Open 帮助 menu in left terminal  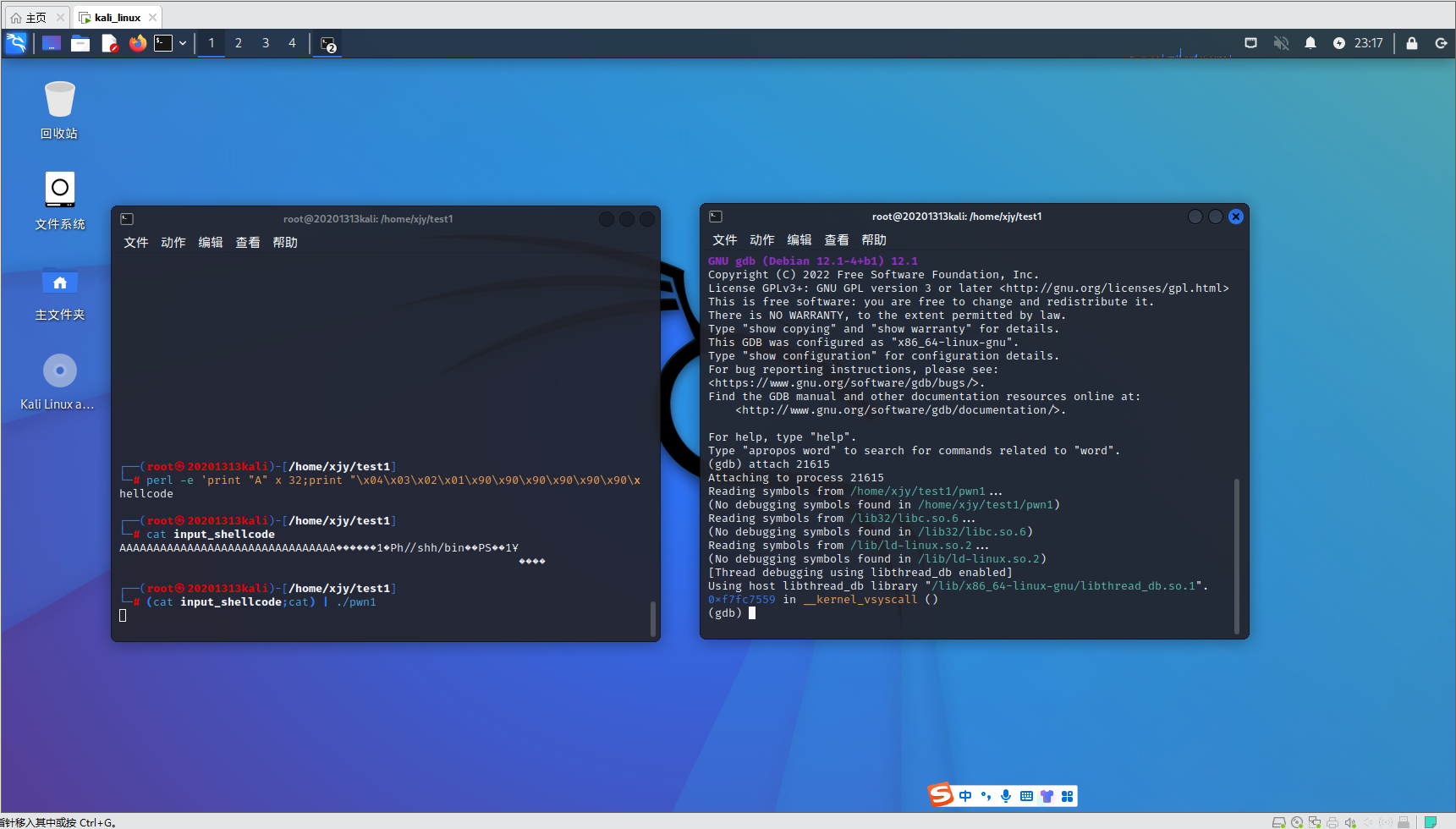pyautogui.click(x=285, y=243)
